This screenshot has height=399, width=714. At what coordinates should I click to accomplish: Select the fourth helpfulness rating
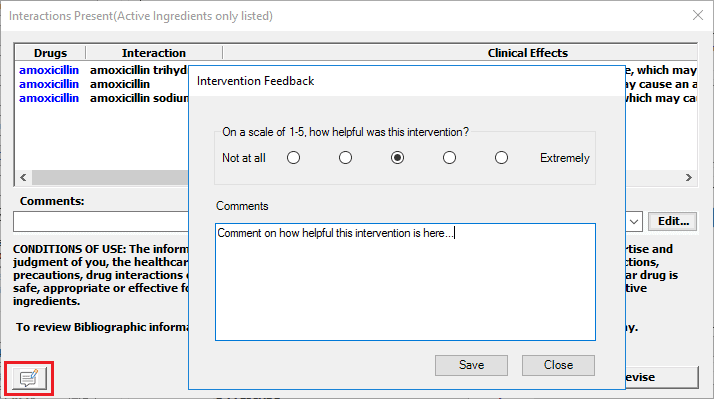pyautogui.click(x=449, y=158)
